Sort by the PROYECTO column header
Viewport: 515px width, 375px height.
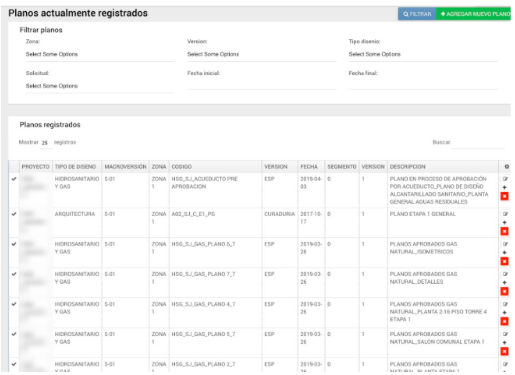coord(35,167)
